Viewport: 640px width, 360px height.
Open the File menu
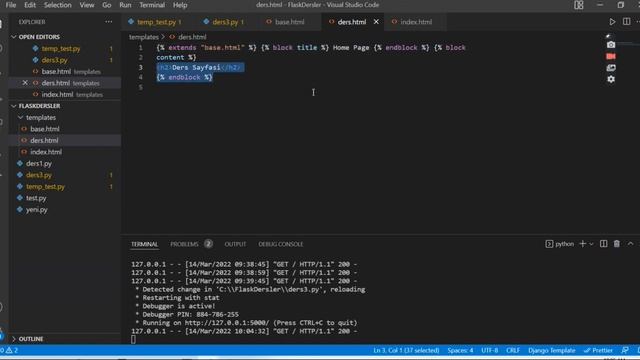[x=11, y=5]
